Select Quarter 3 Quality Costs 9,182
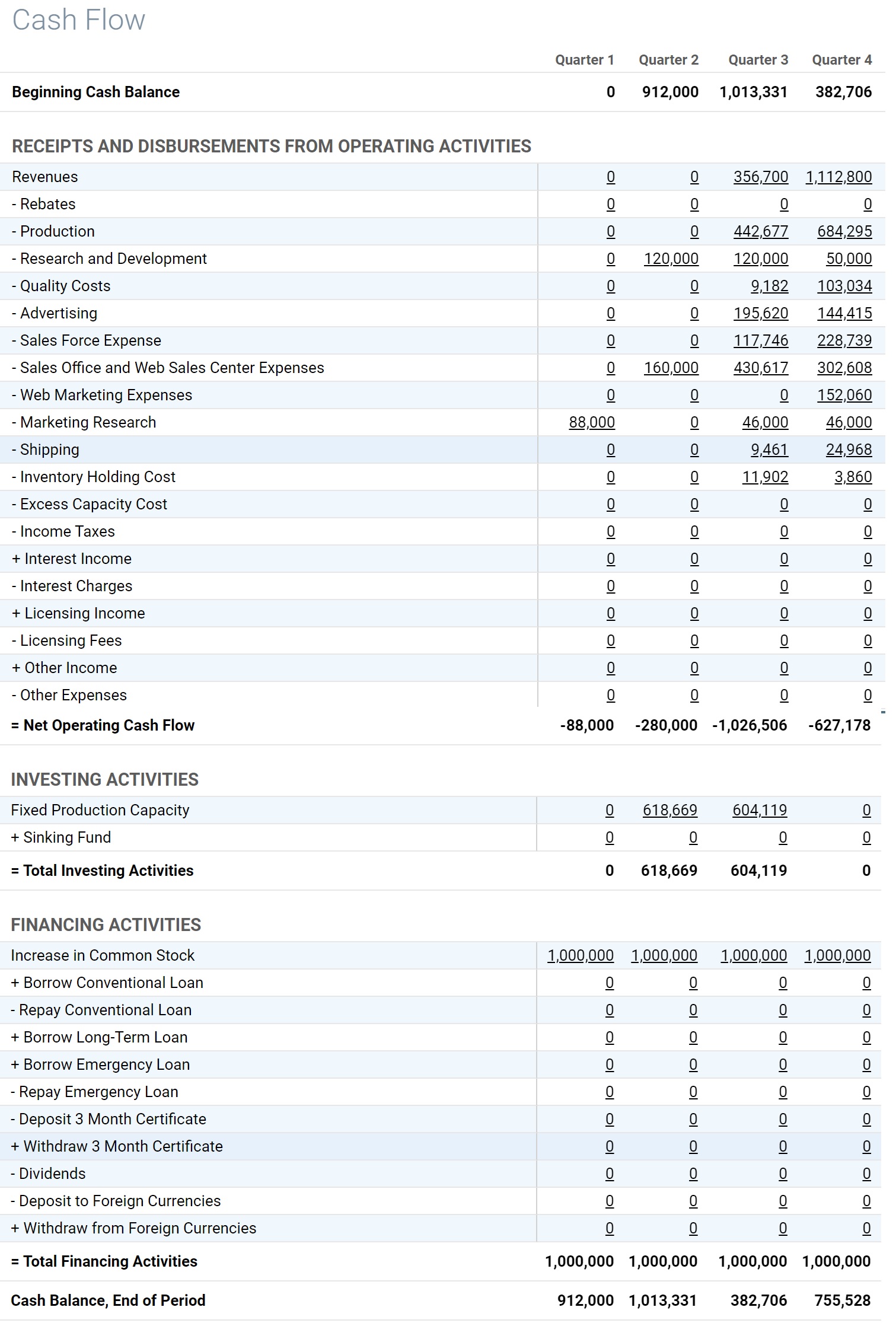 tap(769, 286)
